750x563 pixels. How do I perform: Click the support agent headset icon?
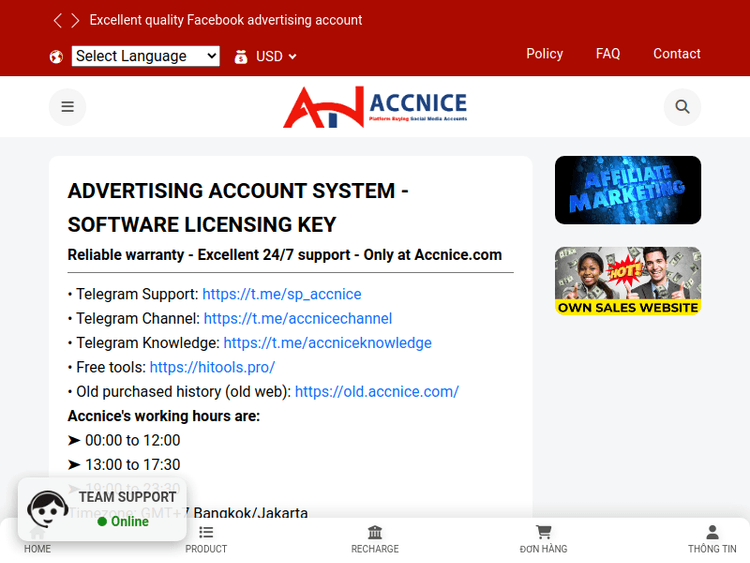[x=47, y=509]
